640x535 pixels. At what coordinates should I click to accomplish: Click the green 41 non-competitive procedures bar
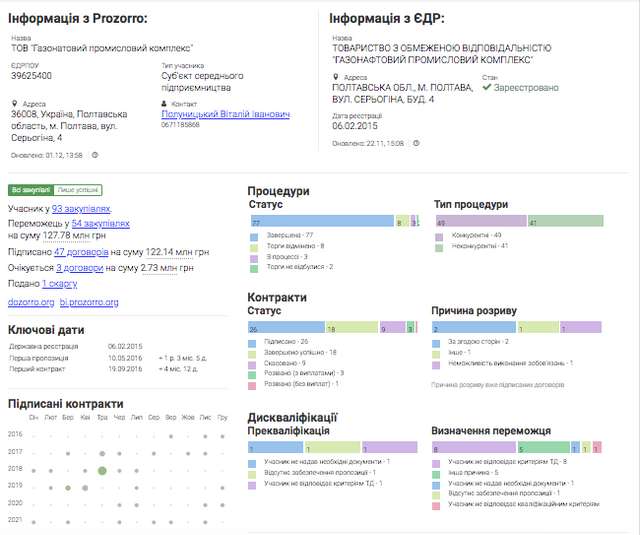[565, 221]
